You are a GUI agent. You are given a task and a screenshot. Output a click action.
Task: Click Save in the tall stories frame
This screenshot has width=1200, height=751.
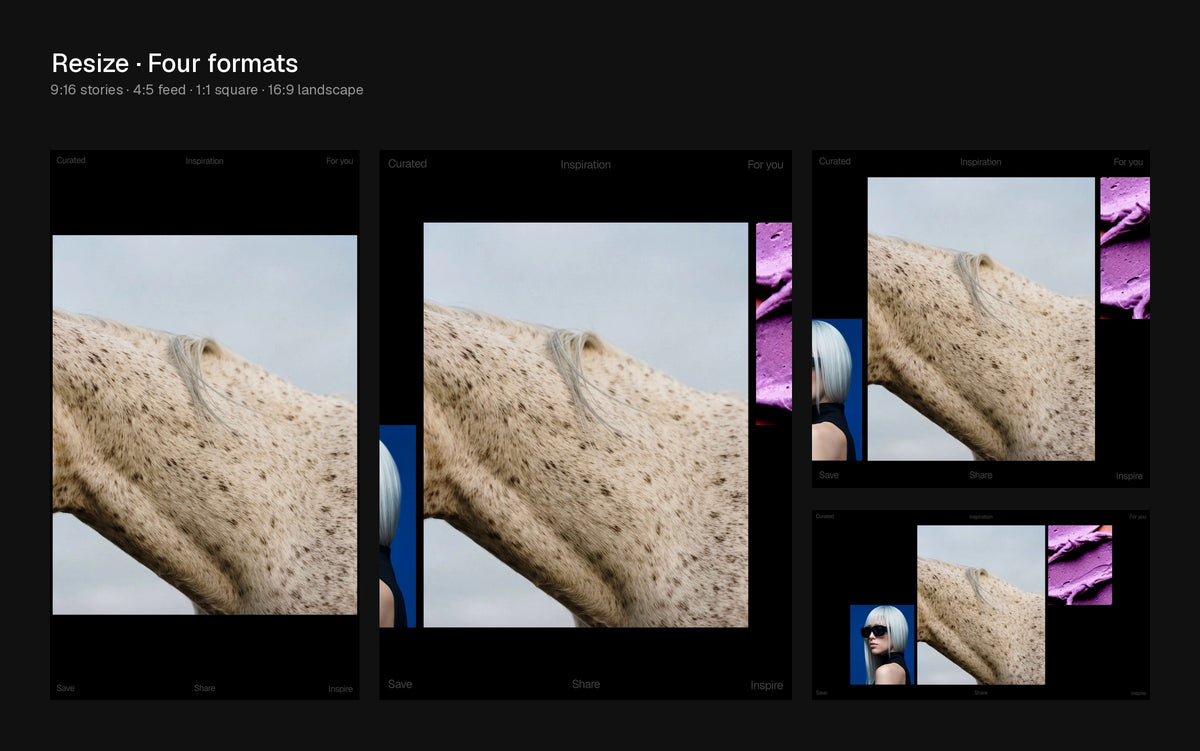coord(65,688)
